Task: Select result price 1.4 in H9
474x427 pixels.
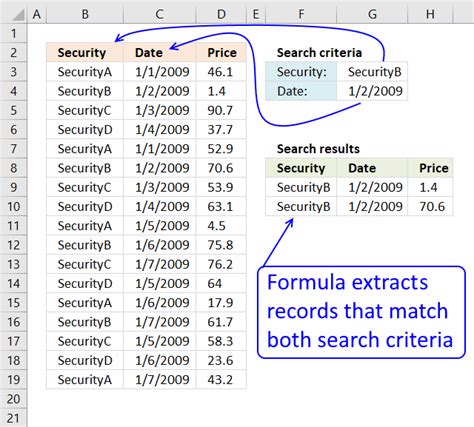Action: 430,187
